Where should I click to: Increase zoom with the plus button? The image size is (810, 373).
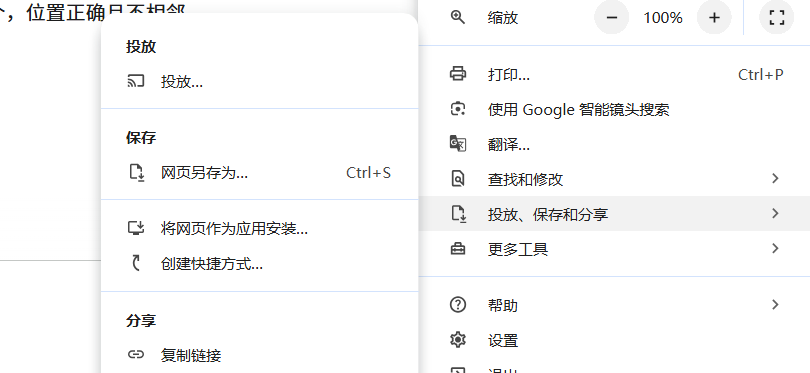[714, 18]
